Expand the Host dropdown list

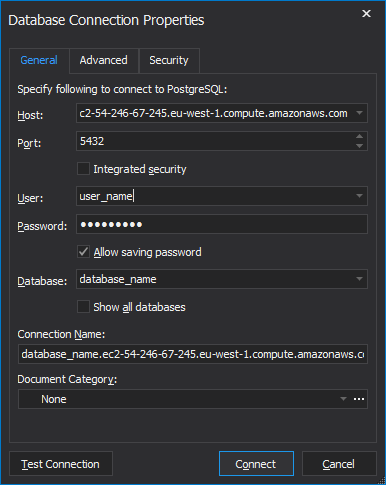pos(359,113)
